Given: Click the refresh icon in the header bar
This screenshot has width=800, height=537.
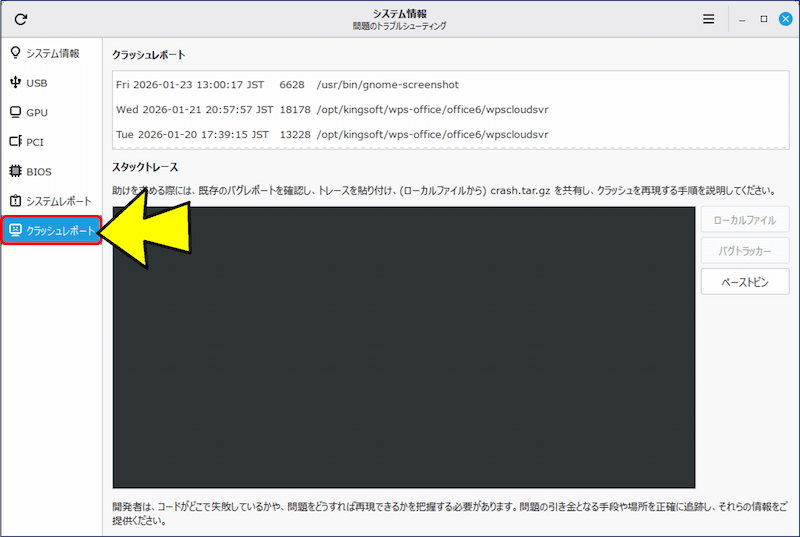Looking at the screenshot, I should [x=20, y=19].
